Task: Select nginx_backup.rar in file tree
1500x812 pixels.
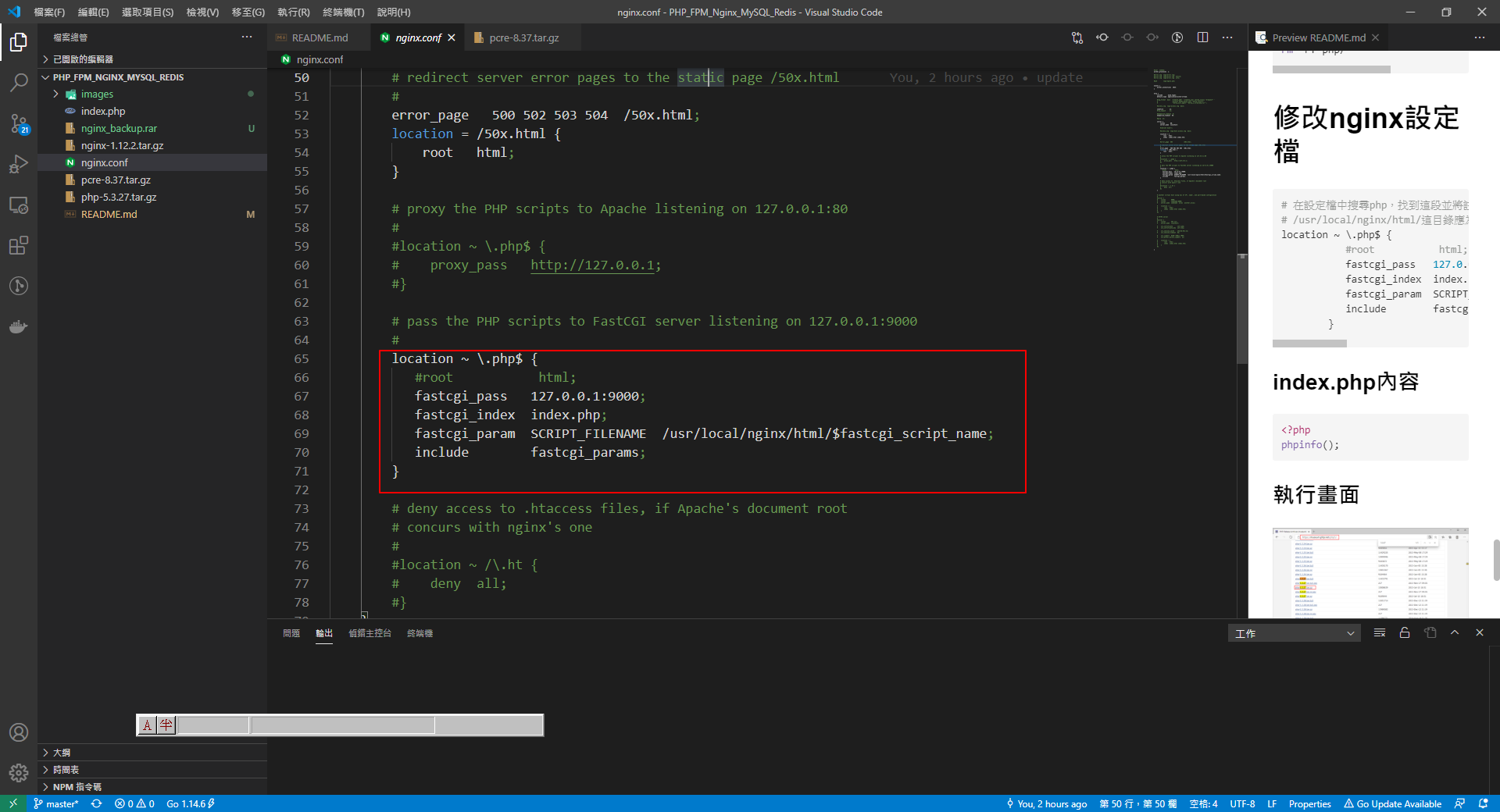Action: tap(152, 129)
